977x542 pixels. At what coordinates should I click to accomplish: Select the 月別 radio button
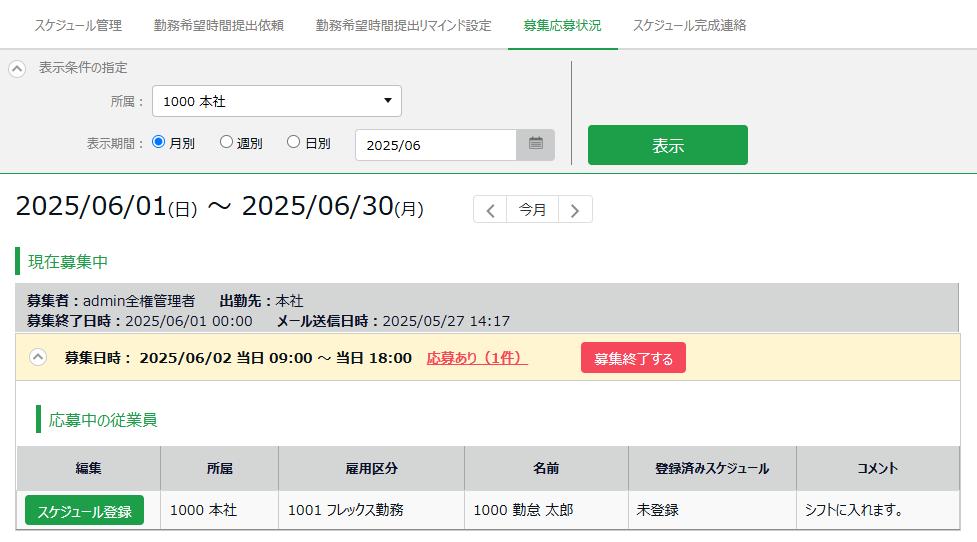pyautogui.click(x=158, y=142)
